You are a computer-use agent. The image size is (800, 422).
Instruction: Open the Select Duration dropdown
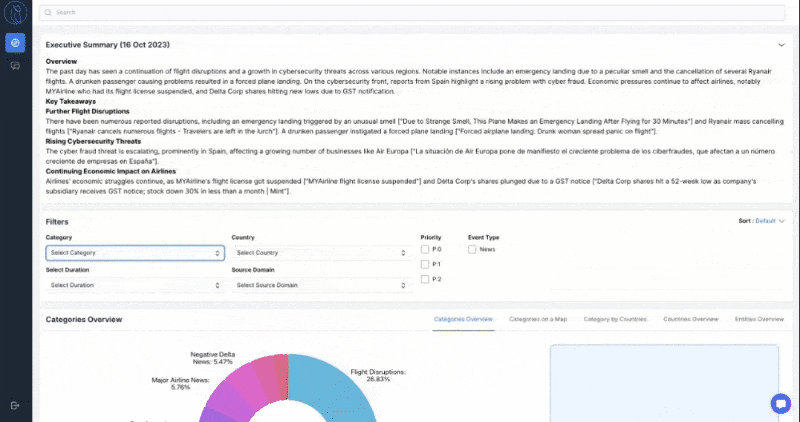[x=135, y=285]
